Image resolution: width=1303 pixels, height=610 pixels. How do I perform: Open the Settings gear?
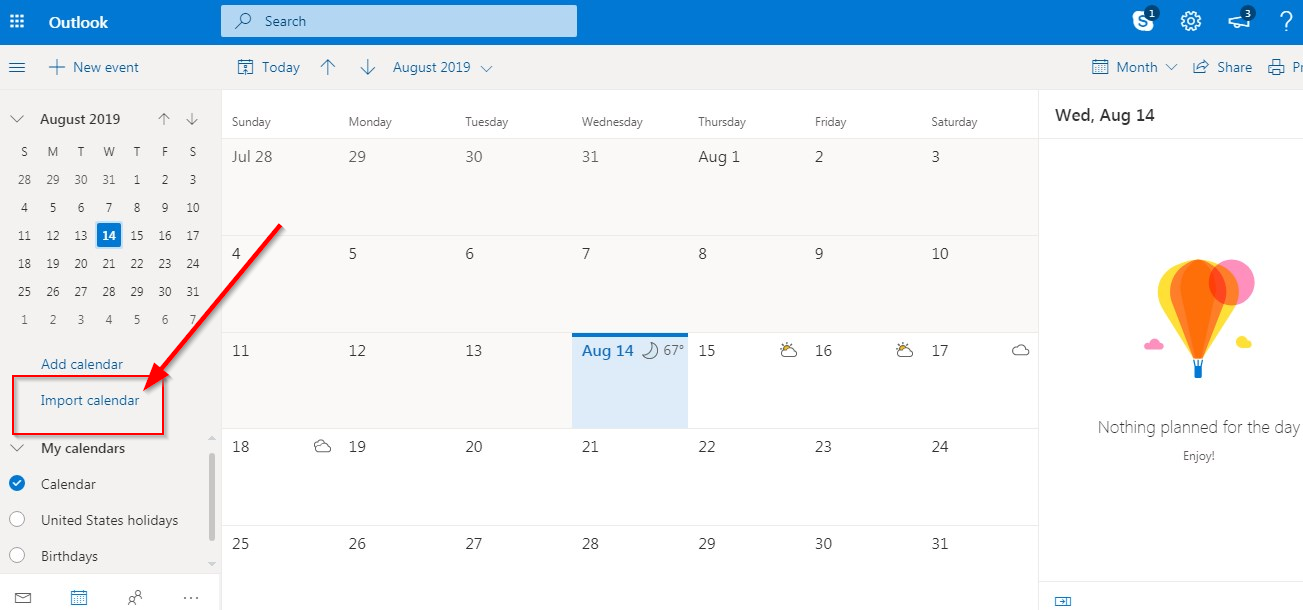(x=1190, y=21)
